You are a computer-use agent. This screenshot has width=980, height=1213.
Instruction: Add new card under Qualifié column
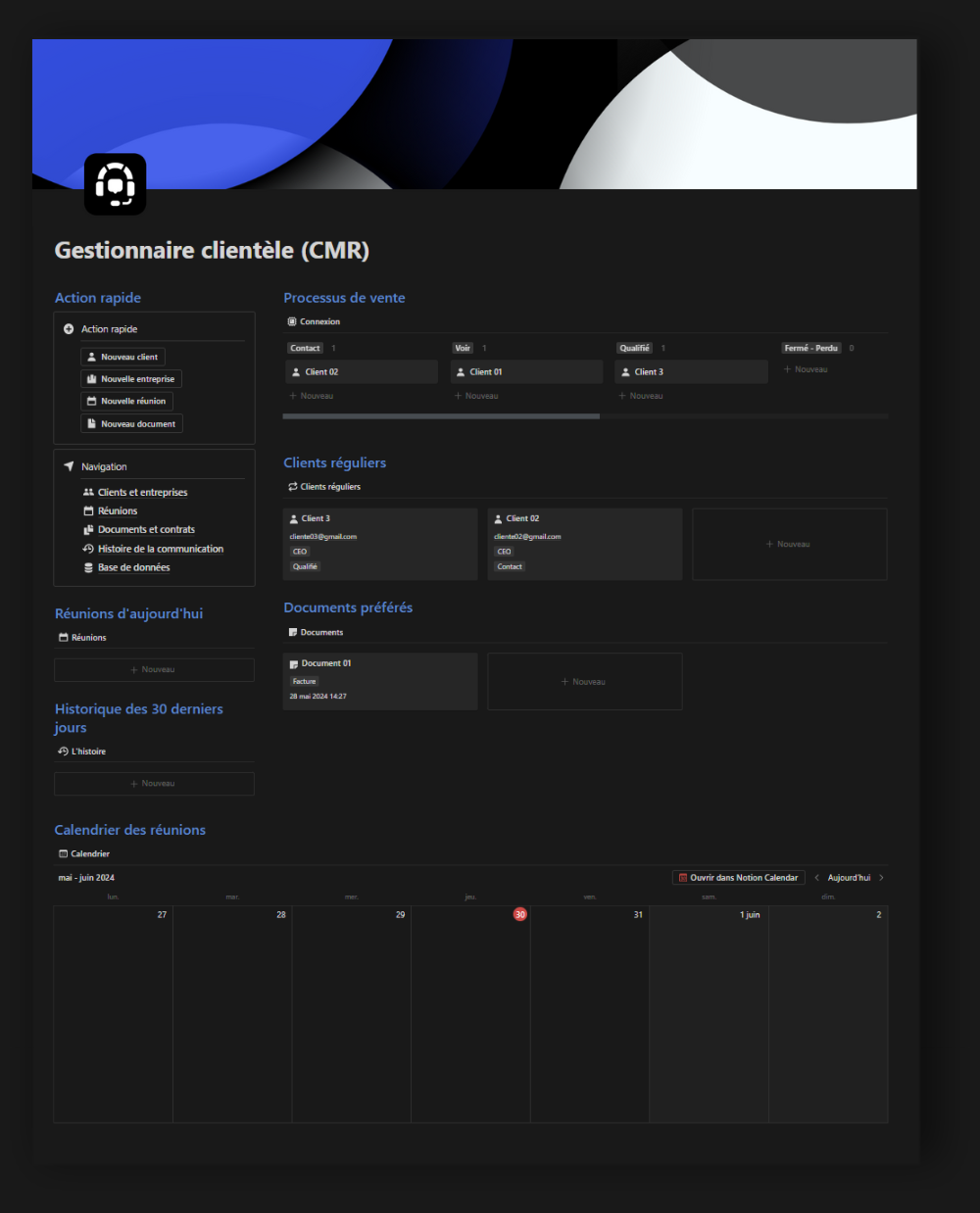point(641,396)
